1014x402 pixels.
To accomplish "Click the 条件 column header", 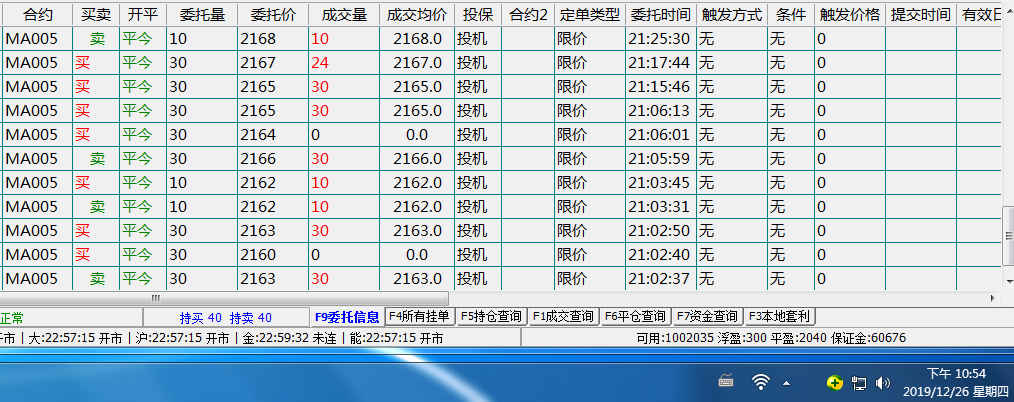I will pyautogui.click(x=791, y=14).
